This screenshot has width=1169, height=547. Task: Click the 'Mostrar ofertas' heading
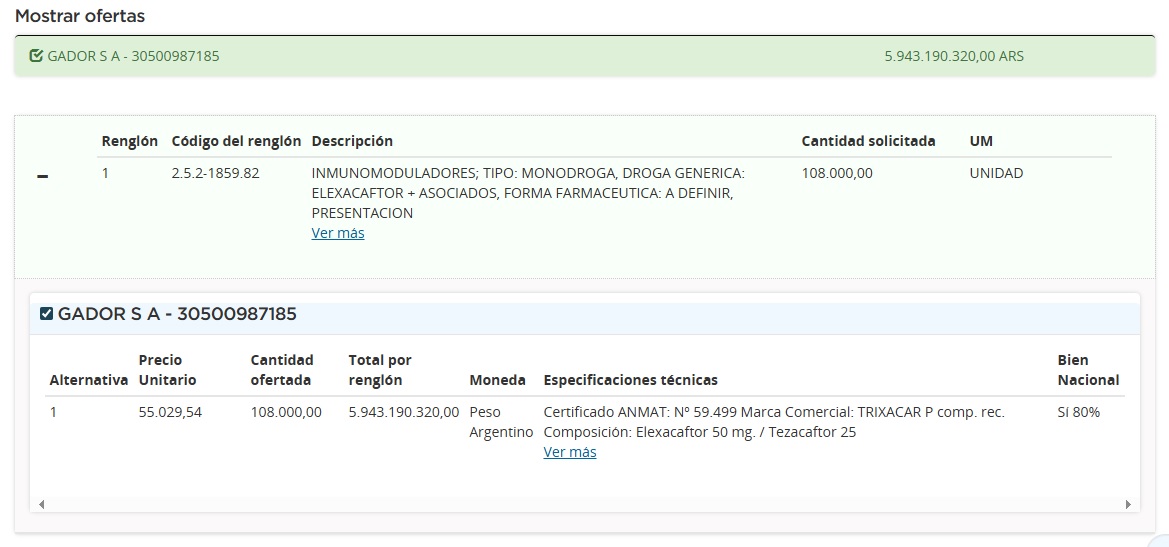[x=80, y=16]
